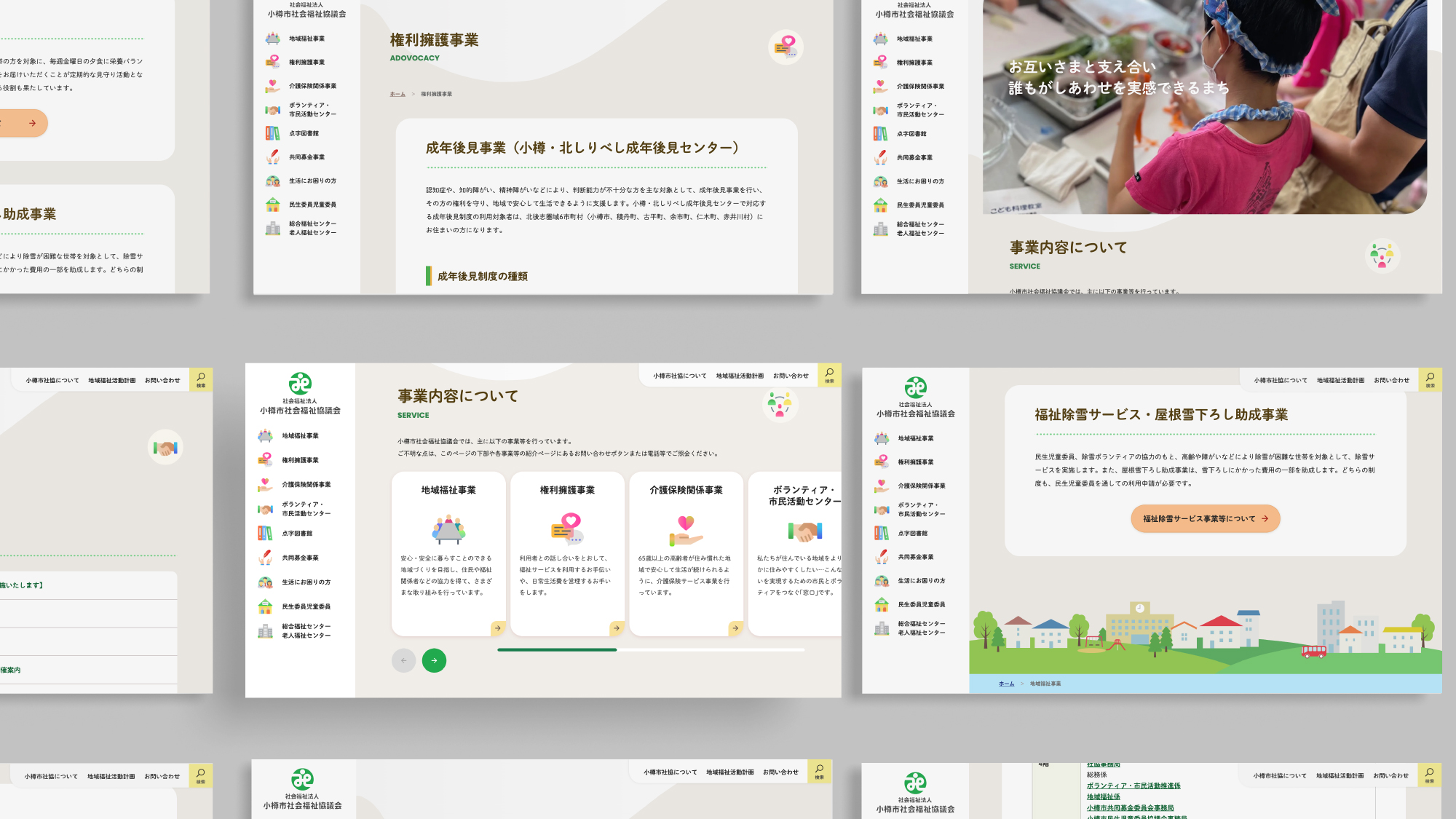Go to next carousel slide with green arrow
Screen dimensions: 1456x819
tap(434, 660)
